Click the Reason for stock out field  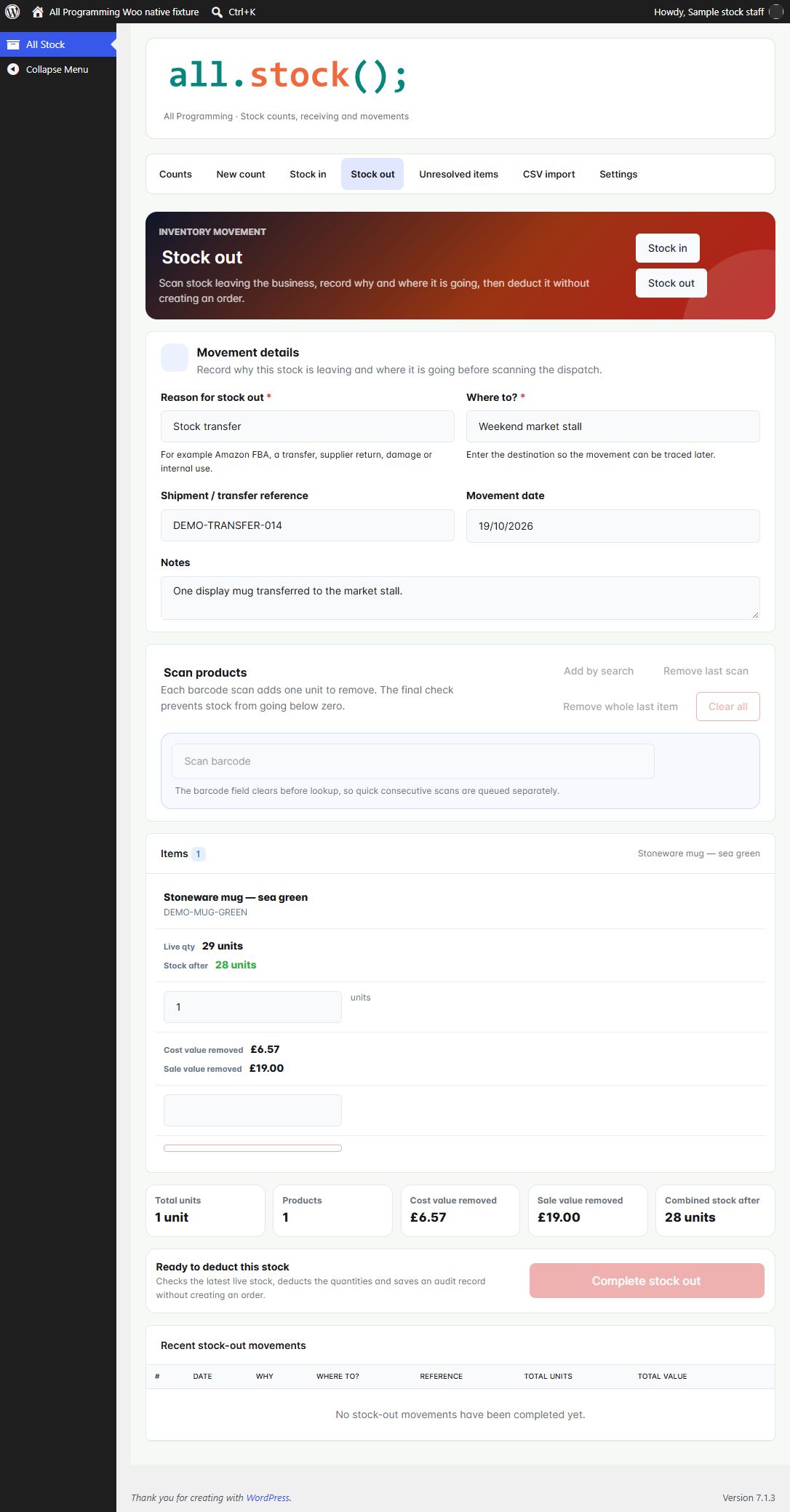click(307, 426)
